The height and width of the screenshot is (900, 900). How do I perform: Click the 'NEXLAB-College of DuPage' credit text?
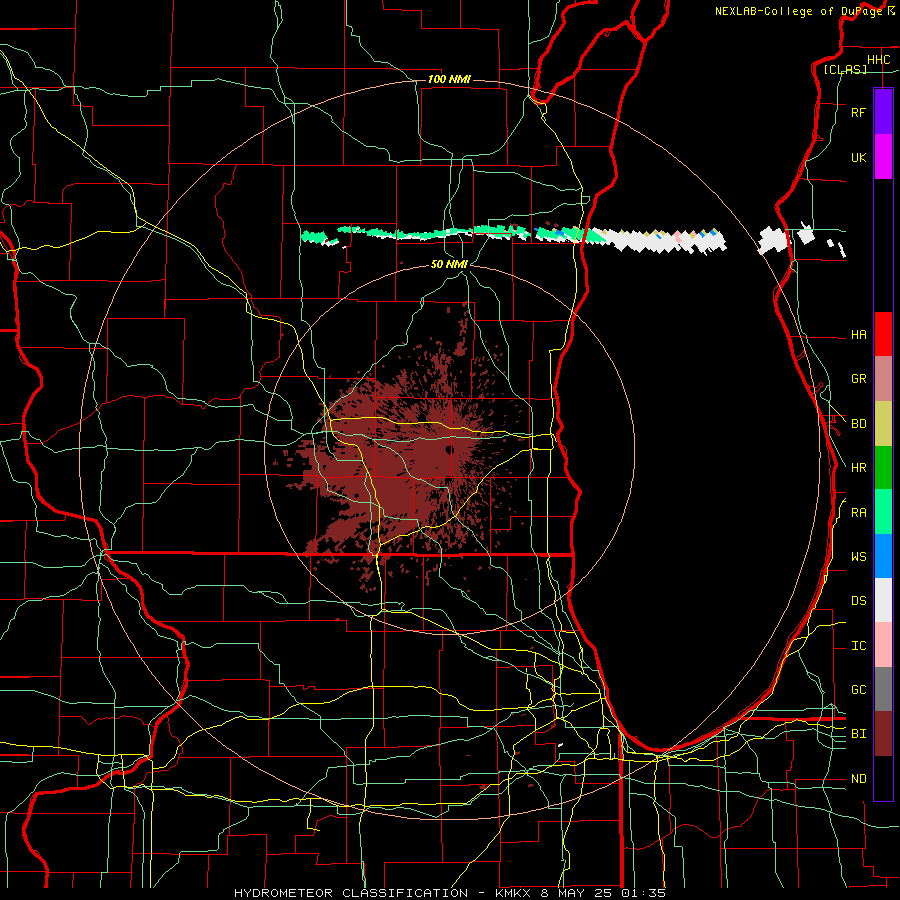(x=798, y=11)
